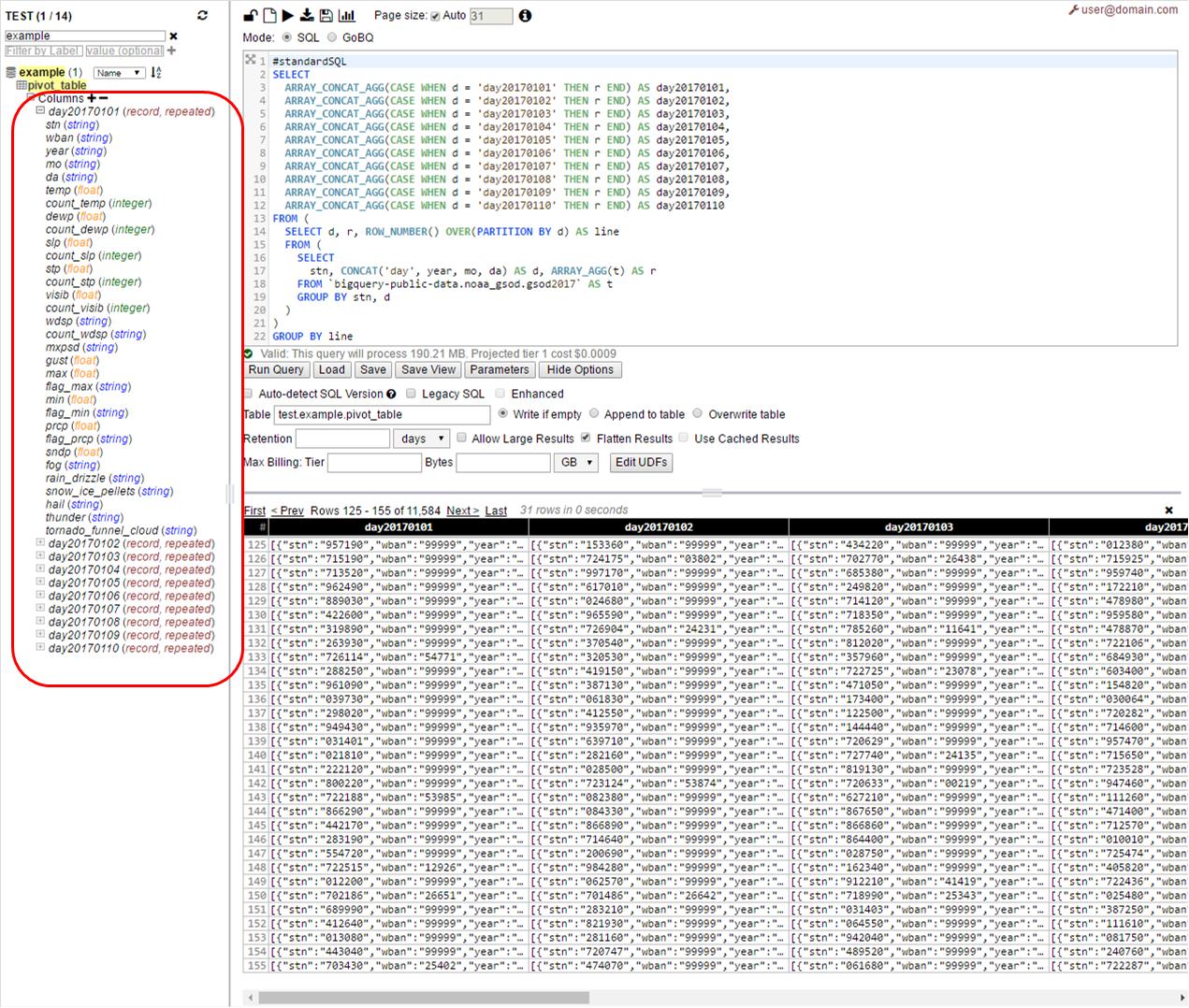Select SQL mode
Viewport: 1189px width, 1008px height.
pyautogui.click(x=286, y=37)
